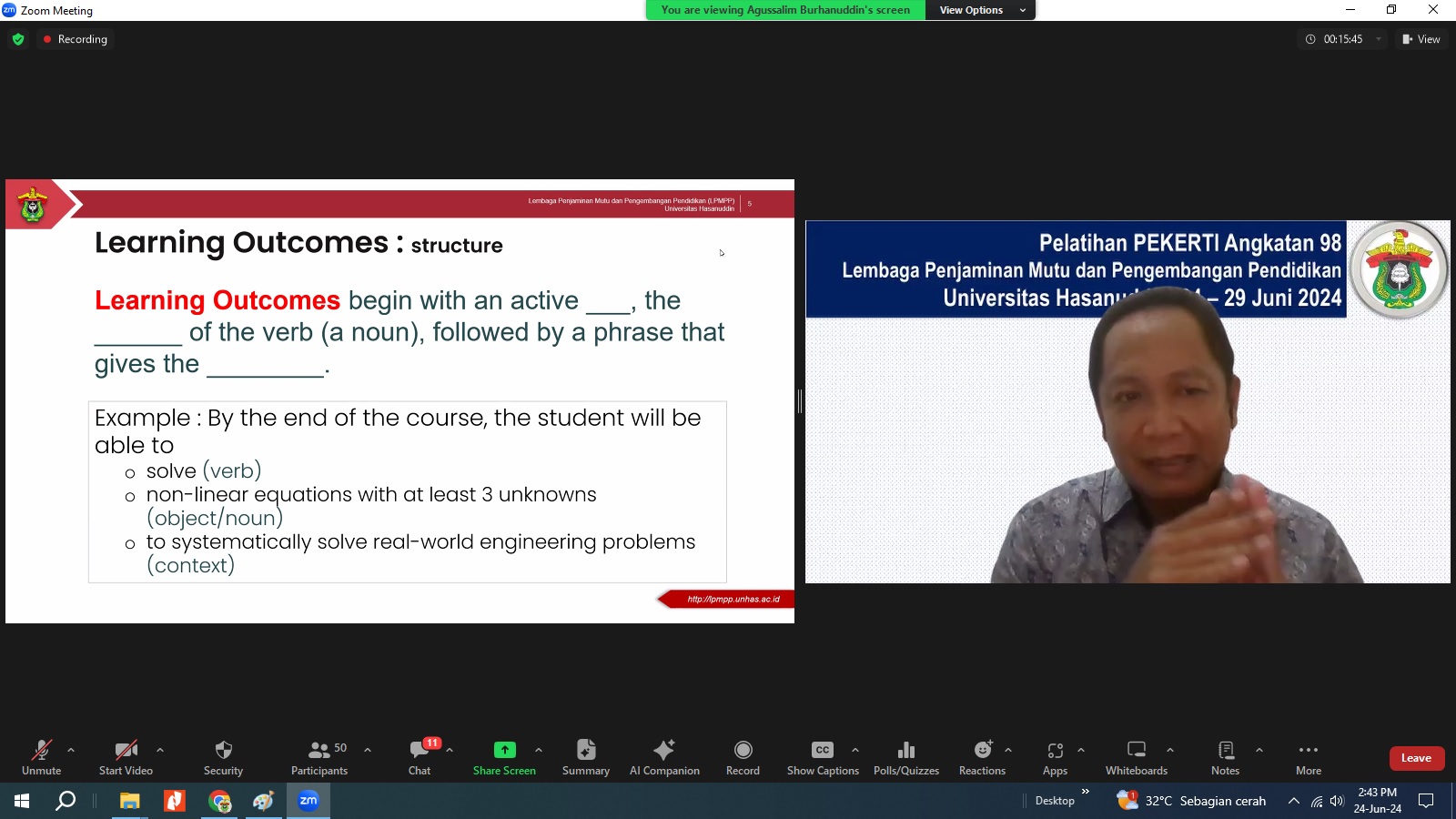Open the AI Companion panel
This screenshot has height=819, width=1456.
click(664, 757)
